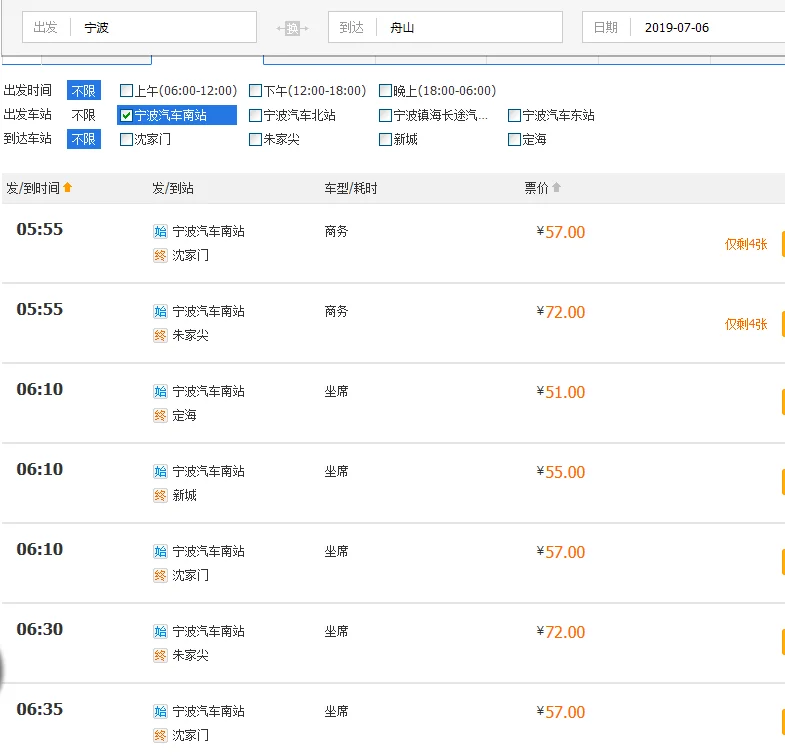Click the 始 icon on the 05:55 沈家门 row
Screen dimensions: 785x756
tap(160, 231)
